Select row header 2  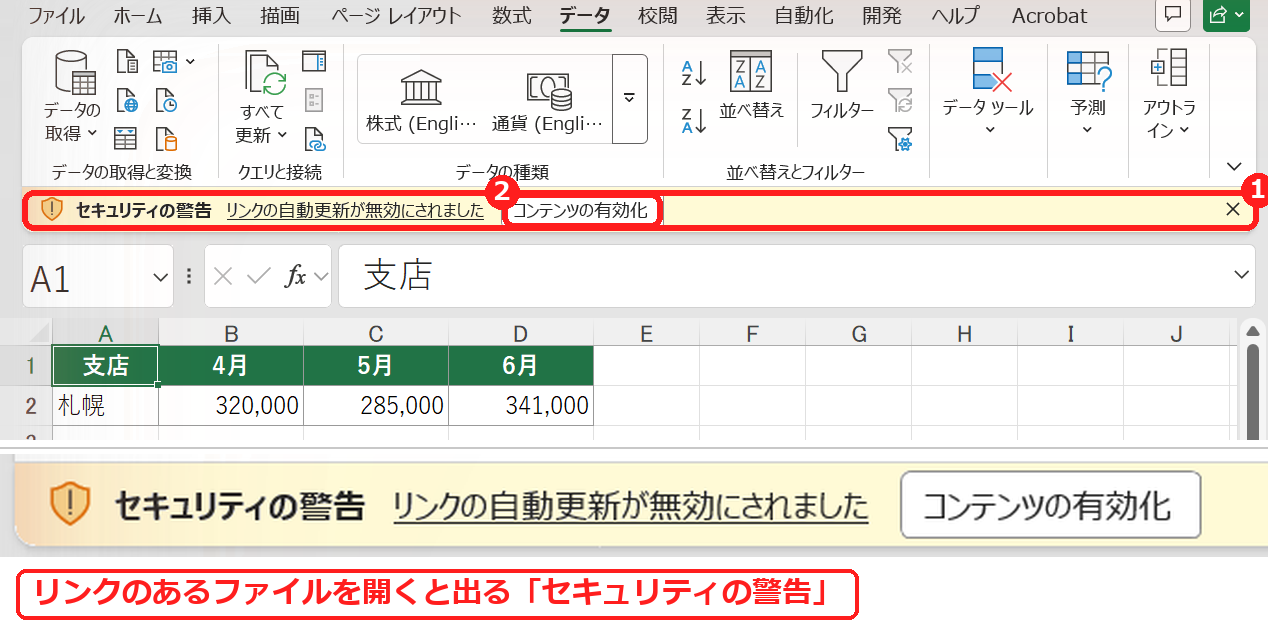(x=31, y=405)
